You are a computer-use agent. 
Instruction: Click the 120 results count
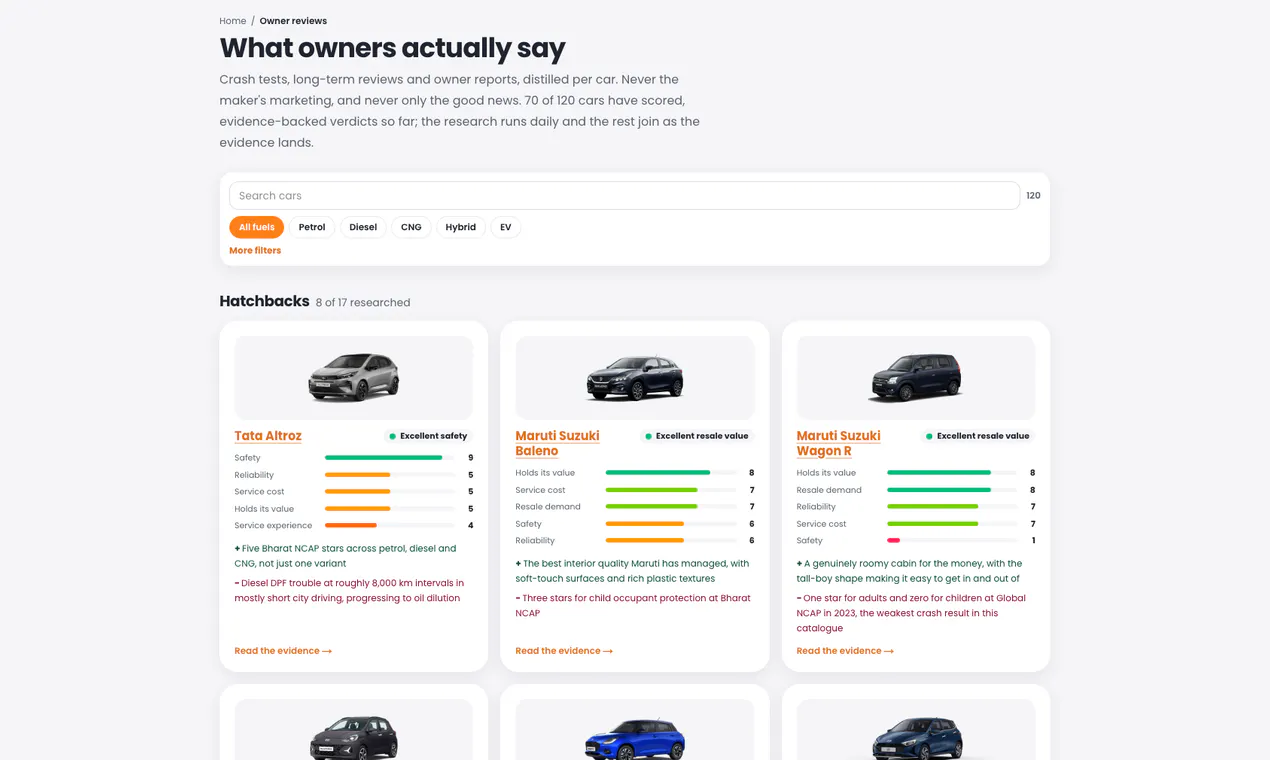coord(1033,196)
